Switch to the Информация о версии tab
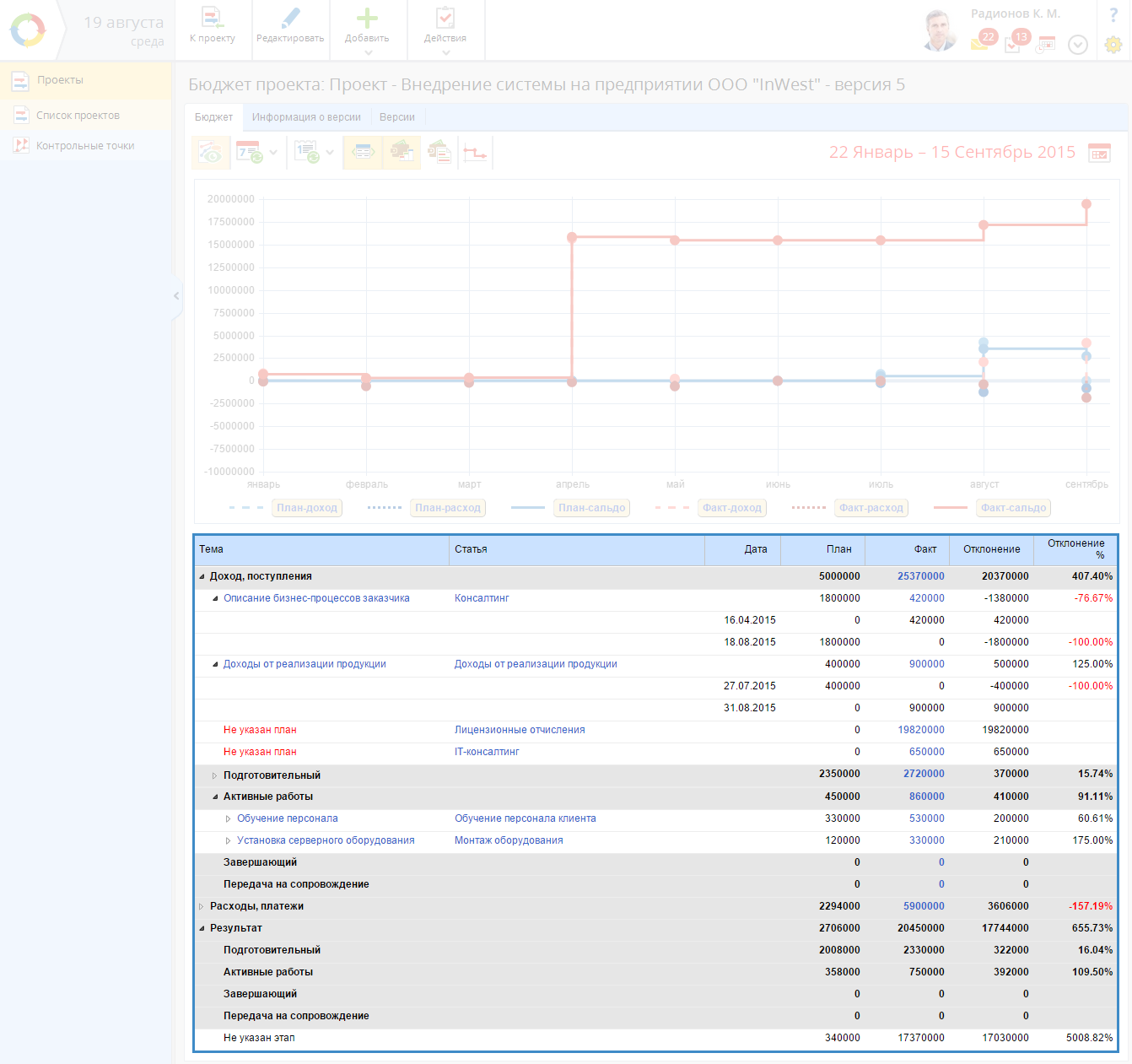 click(306, 117)
